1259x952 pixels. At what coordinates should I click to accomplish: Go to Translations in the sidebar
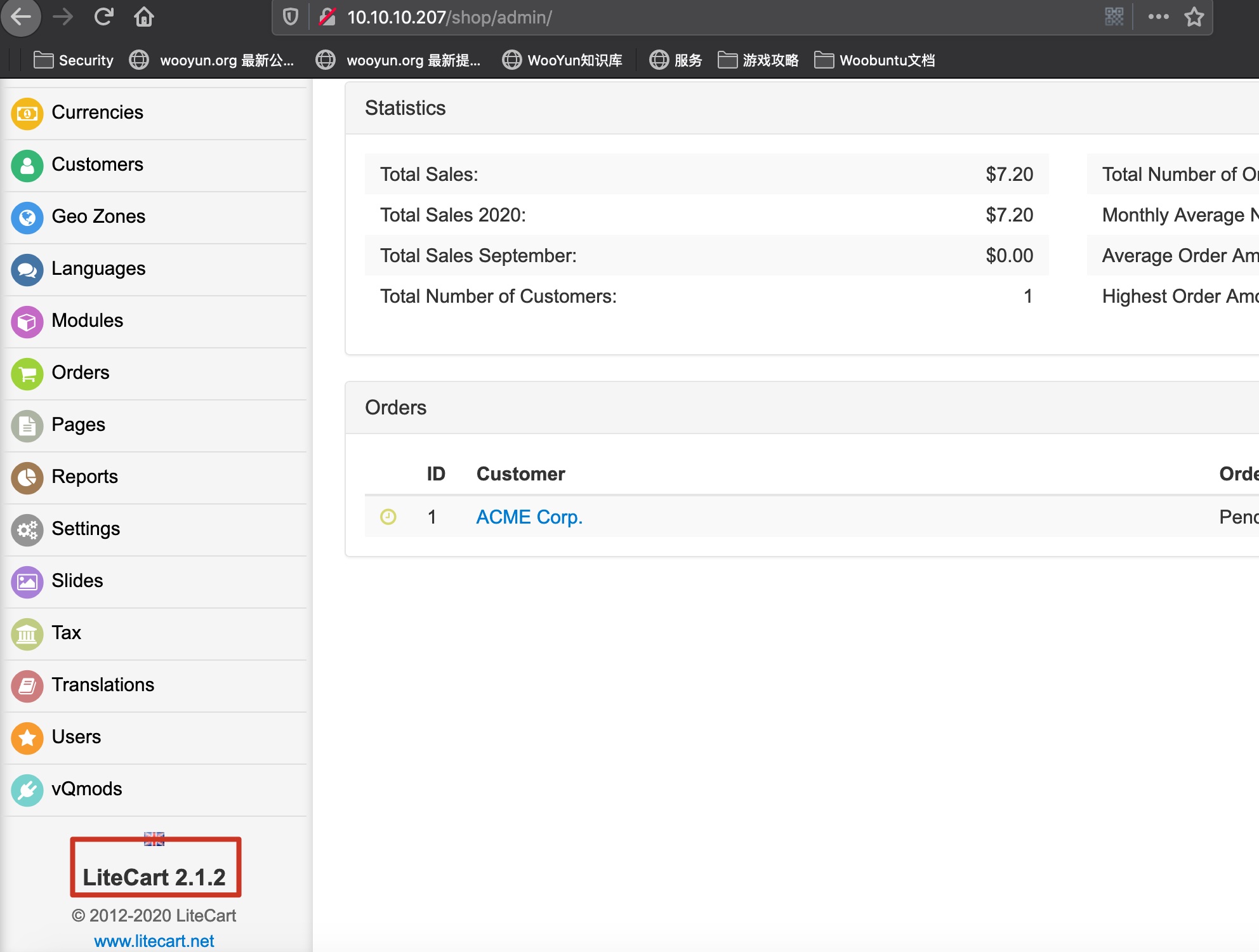(103, 685)
